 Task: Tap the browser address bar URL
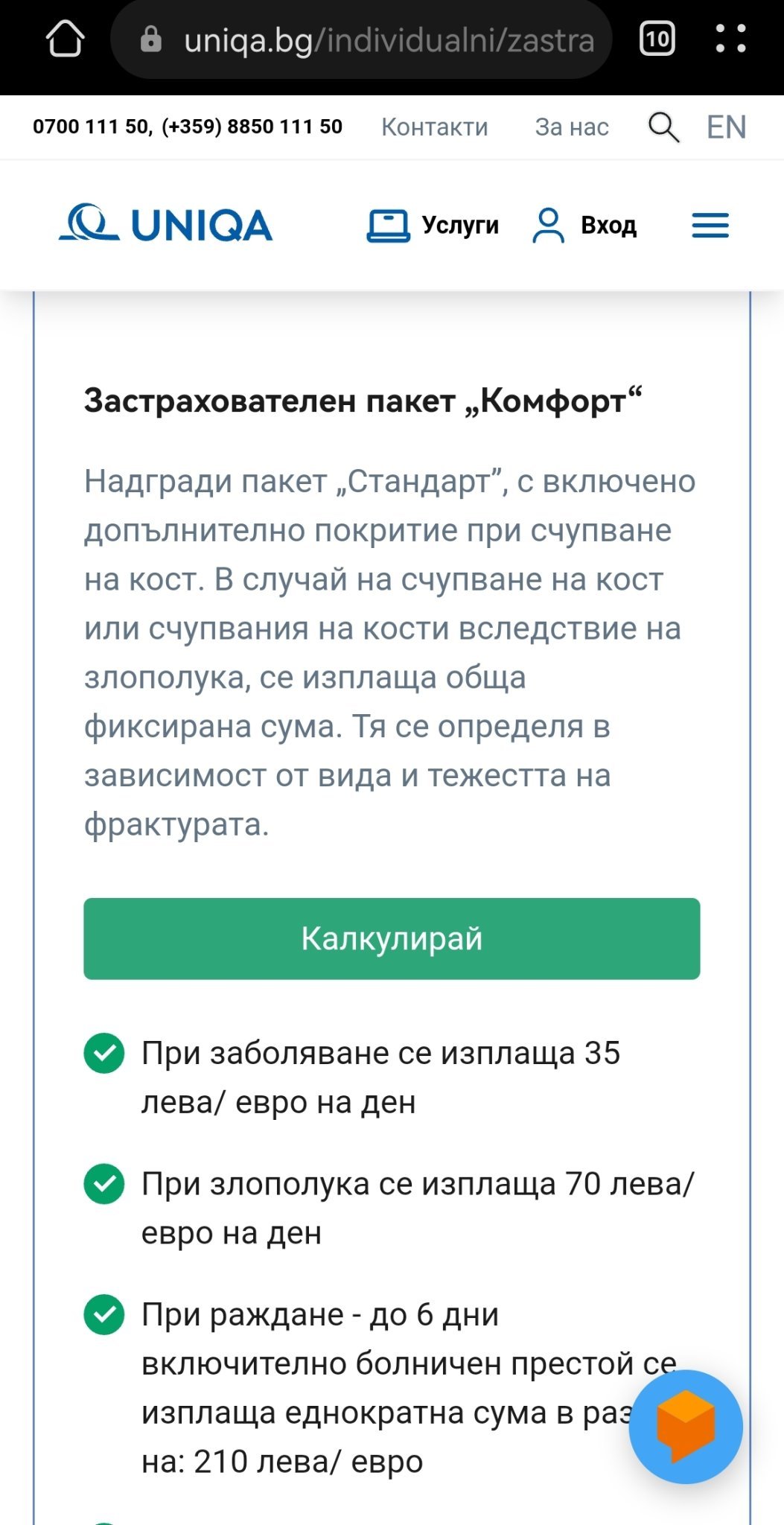[389, 40]
